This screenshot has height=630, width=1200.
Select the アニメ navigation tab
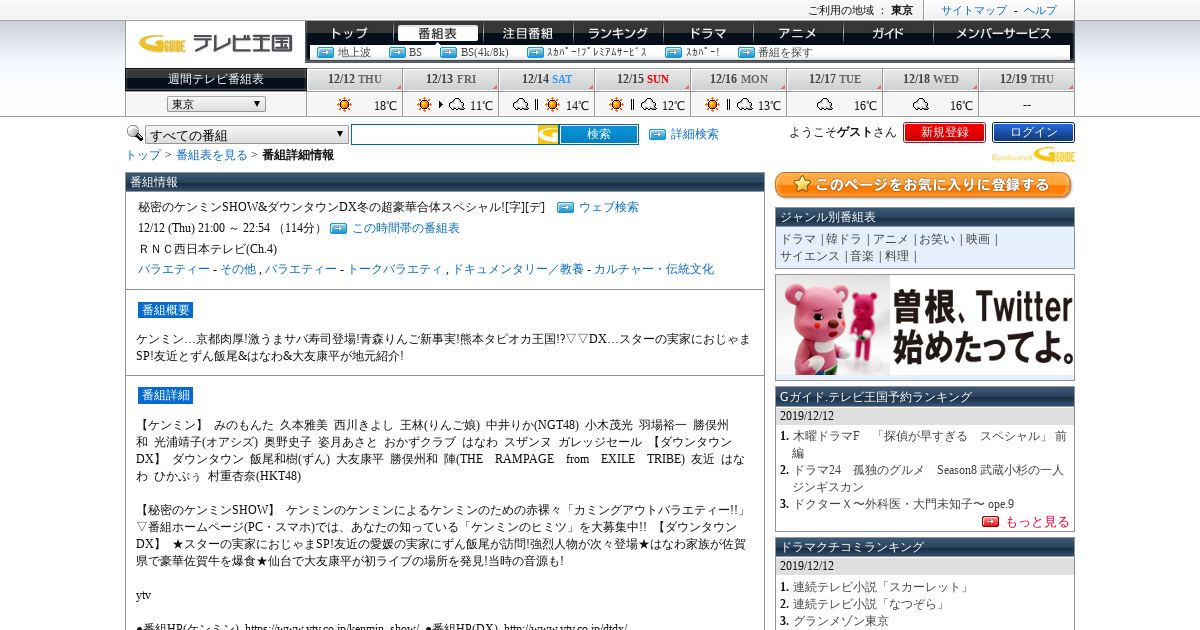(797, 33)
